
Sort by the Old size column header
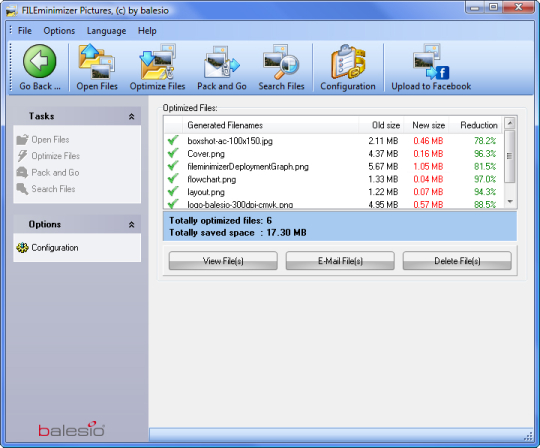coord(381,125)
